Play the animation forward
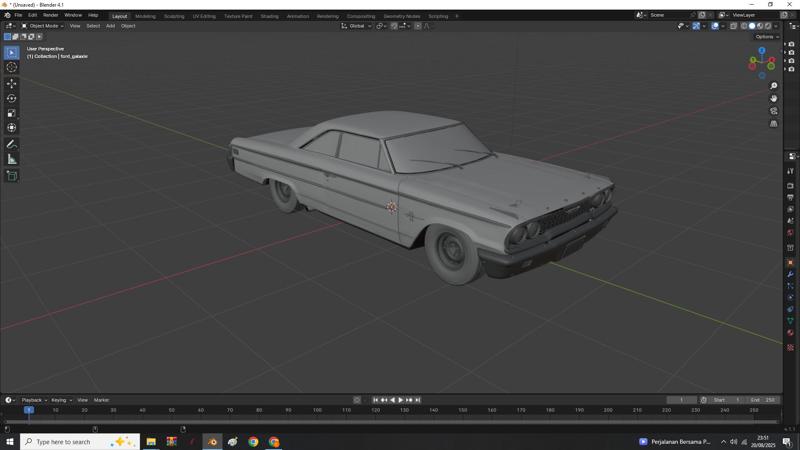Viewport: 800px width, 450px height. [401, 400]
